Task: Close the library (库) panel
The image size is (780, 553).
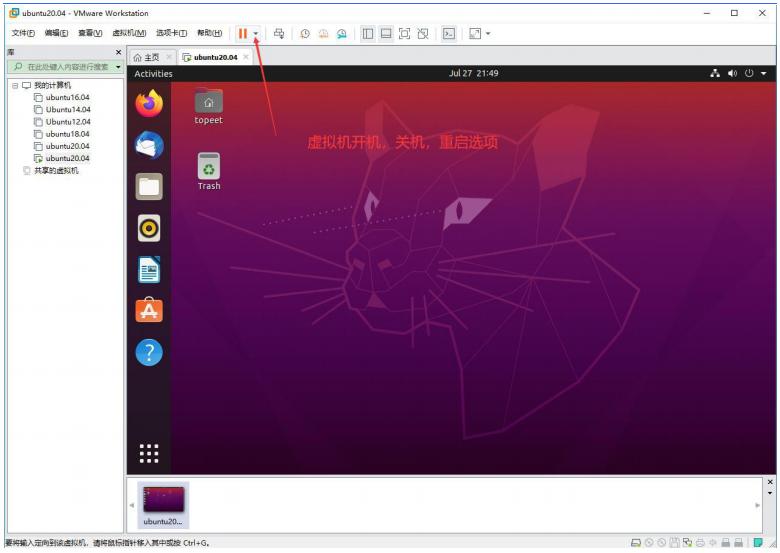Action: pyautogui.click(x=118, y=52)
